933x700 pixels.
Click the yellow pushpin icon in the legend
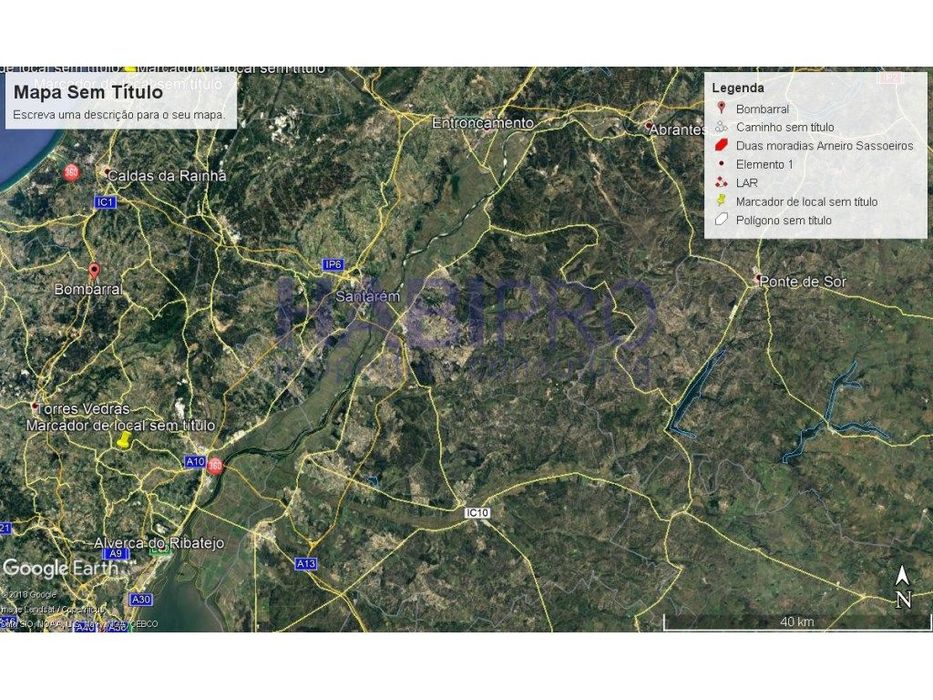[721, 201]
